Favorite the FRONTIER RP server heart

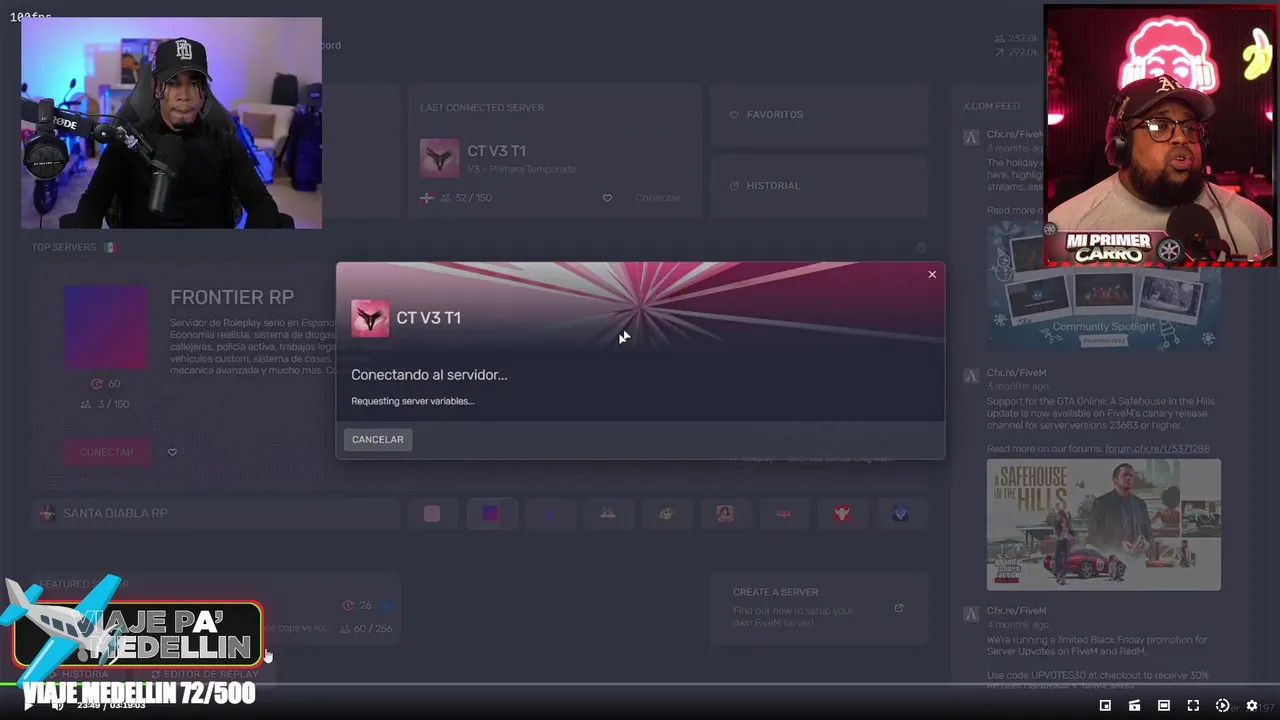[x=172, y=452]
